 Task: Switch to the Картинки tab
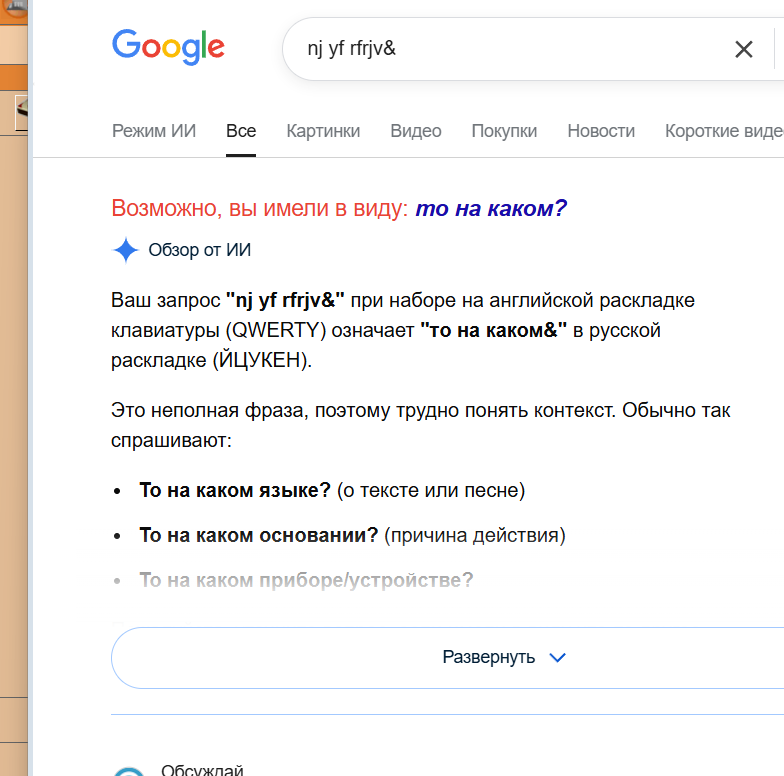coord(323,131)
